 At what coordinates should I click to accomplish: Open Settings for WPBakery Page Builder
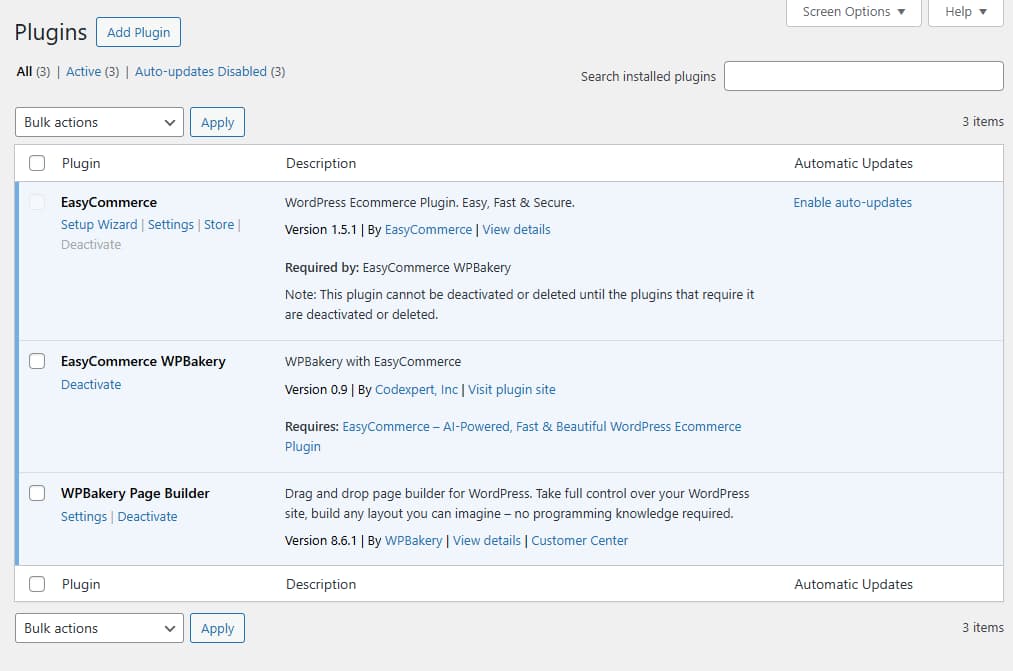[x=83, y=516]
